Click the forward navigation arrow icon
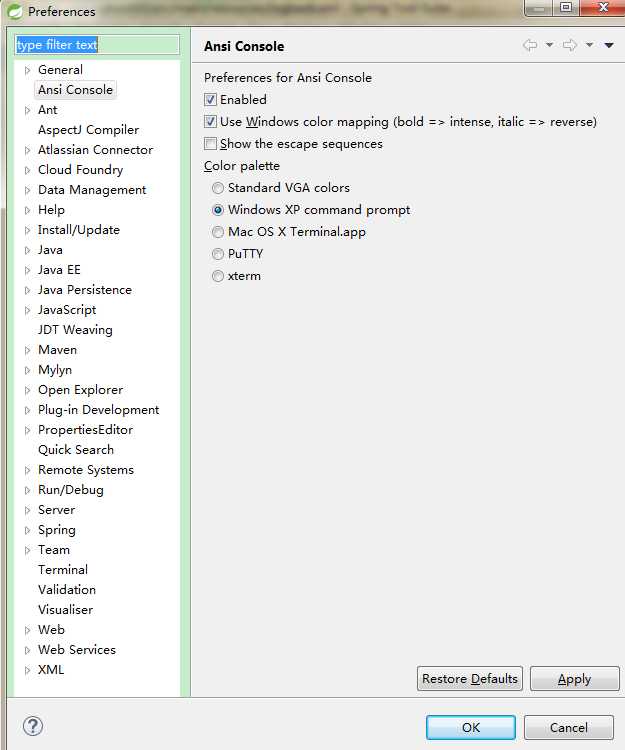This screenshot has width=625, height=750. click(570, 45)
